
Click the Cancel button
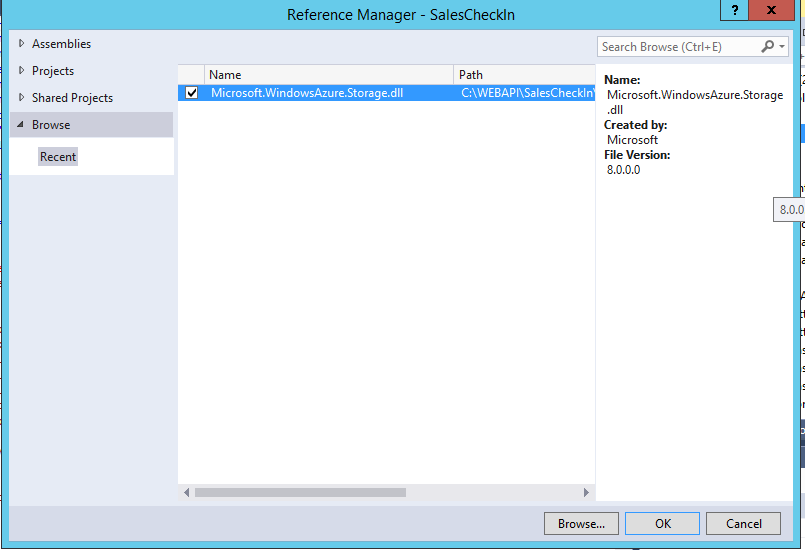743,523
